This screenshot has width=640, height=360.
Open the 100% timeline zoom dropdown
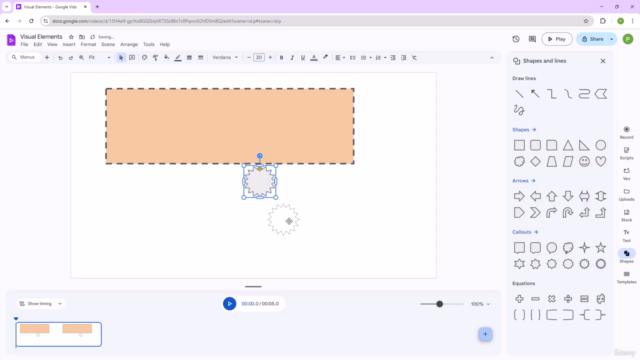coord(480,304)
